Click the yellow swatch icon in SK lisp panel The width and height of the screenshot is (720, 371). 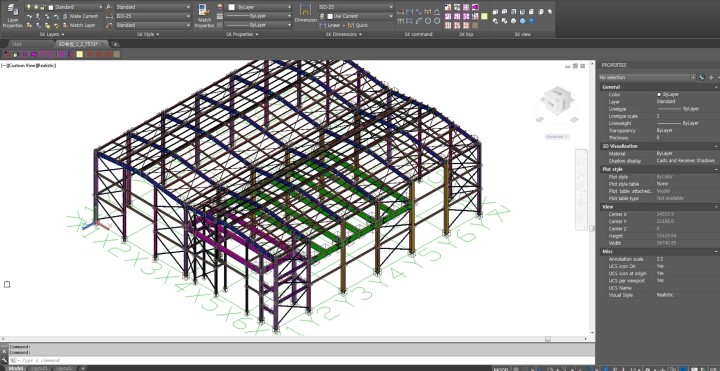[484, 16]
